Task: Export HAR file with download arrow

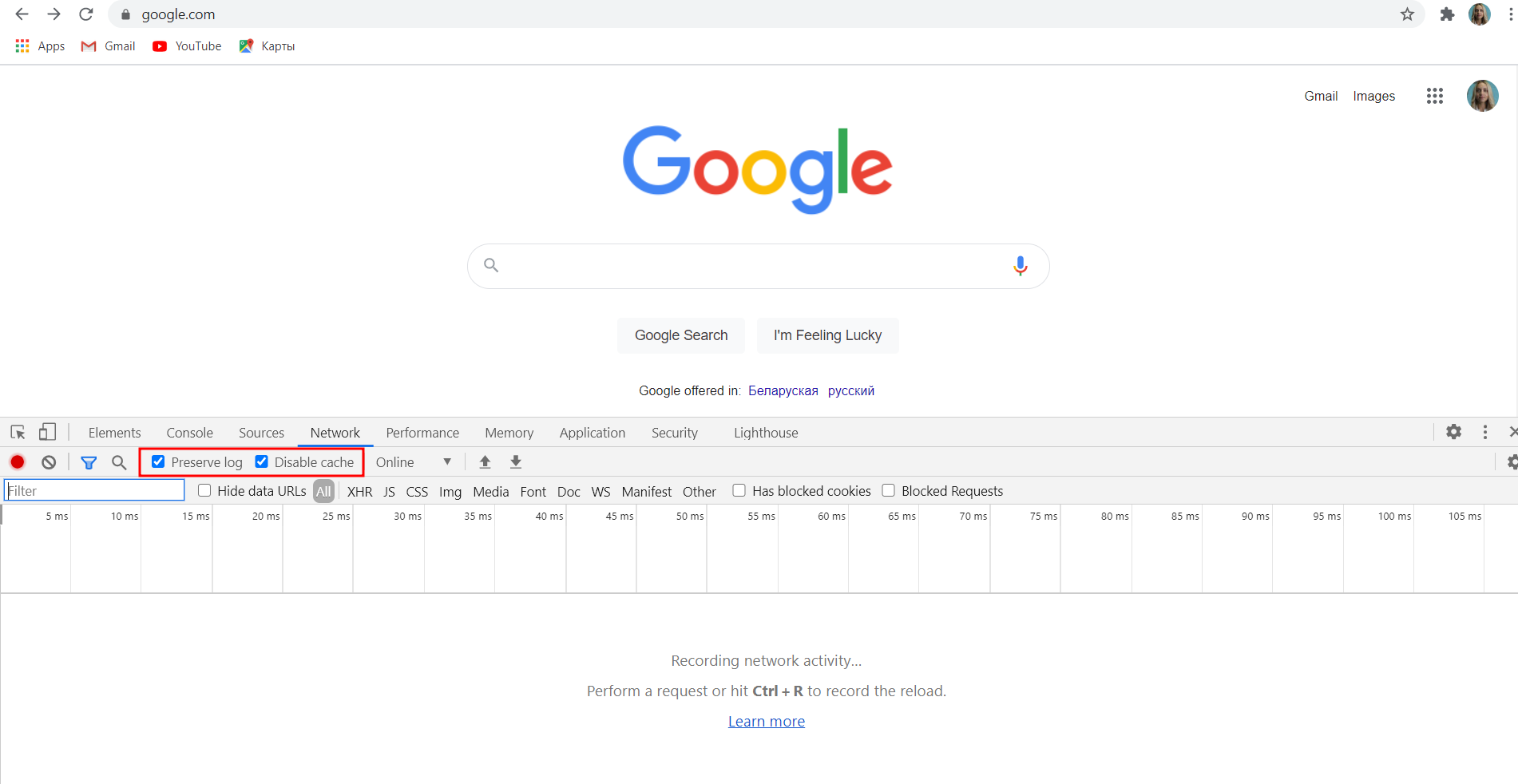Action: [x=516, y=462]
